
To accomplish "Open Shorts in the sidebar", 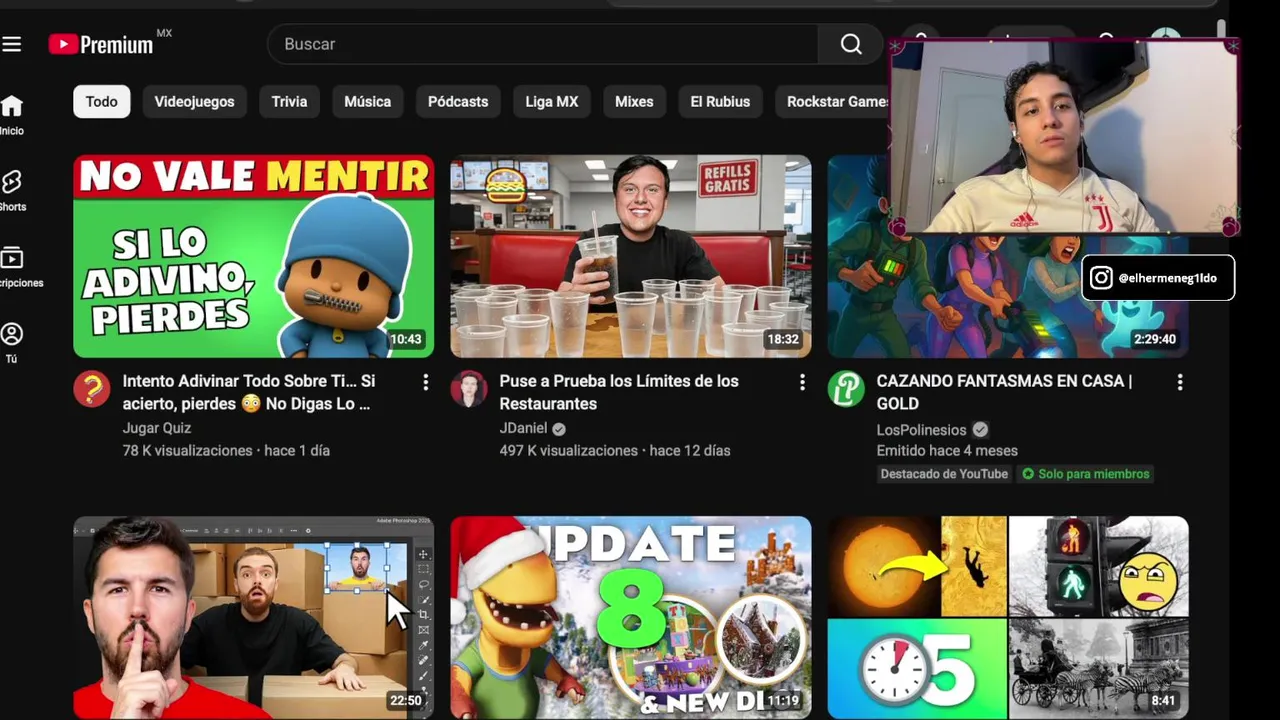I will 12,191.
